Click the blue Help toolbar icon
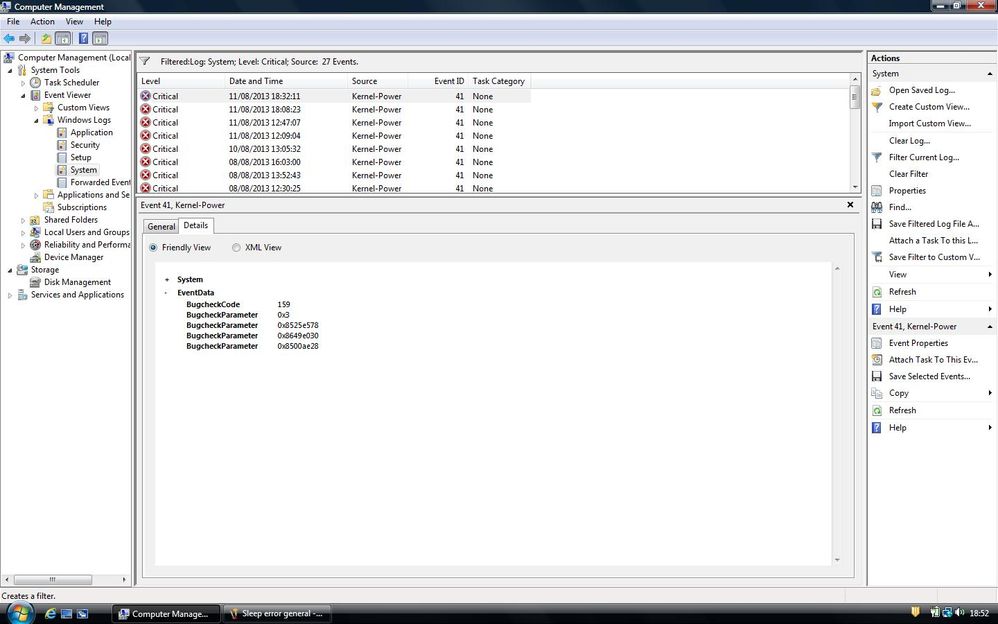The image size is (998, 624). tap(83, 39)
